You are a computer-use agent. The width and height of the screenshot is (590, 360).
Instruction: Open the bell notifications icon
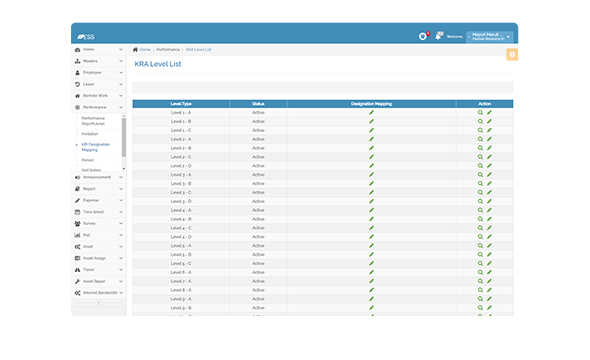[x=438, y=36]
